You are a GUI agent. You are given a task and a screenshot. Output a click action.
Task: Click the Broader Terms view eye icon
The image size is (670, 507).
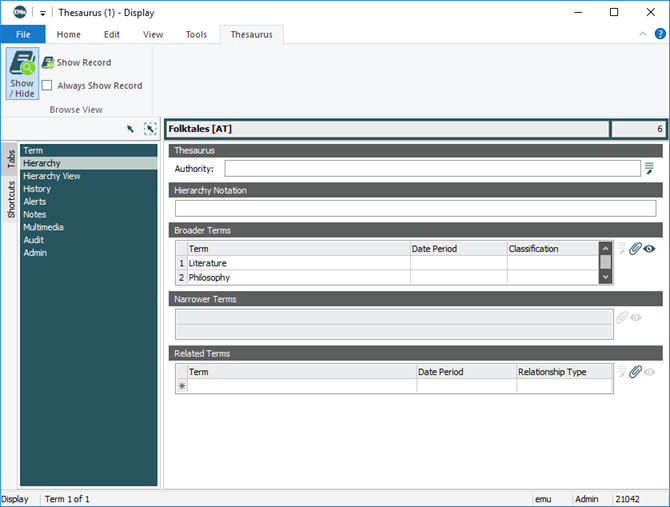[650, 249]
